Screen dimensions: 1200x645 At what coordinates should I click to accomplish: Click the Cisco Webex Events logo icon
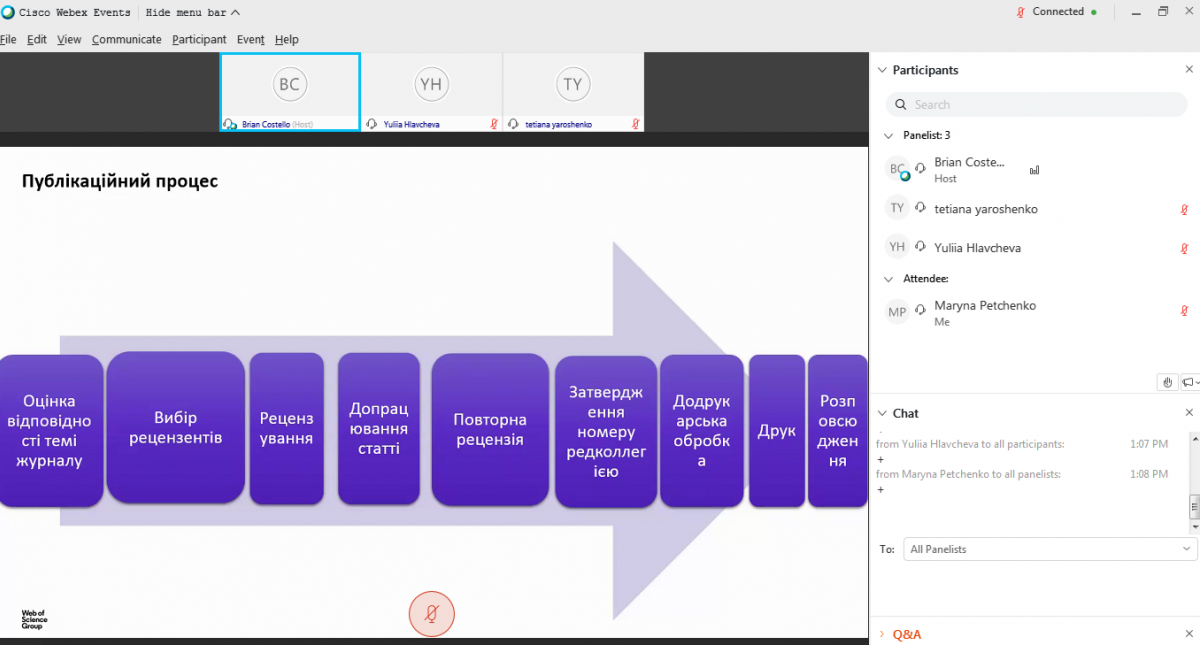tap(8, 13)
